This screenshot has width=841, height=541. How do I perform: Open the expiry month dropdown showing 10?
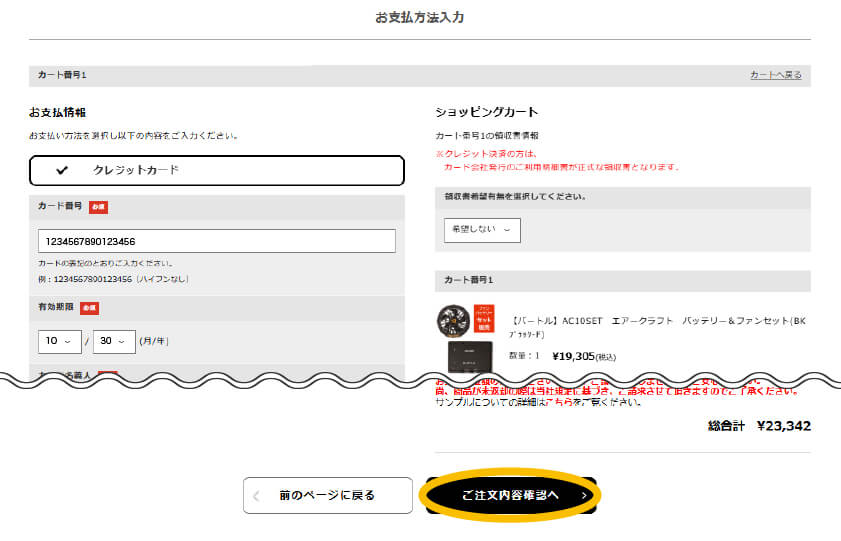click(x=60, y=341)
